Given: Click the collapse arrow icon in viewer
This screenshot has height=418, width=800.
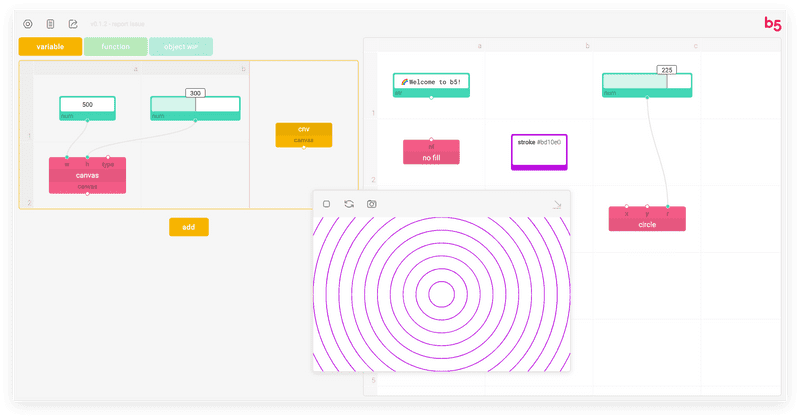Looking at the screenshot, I should pos(557,205).
